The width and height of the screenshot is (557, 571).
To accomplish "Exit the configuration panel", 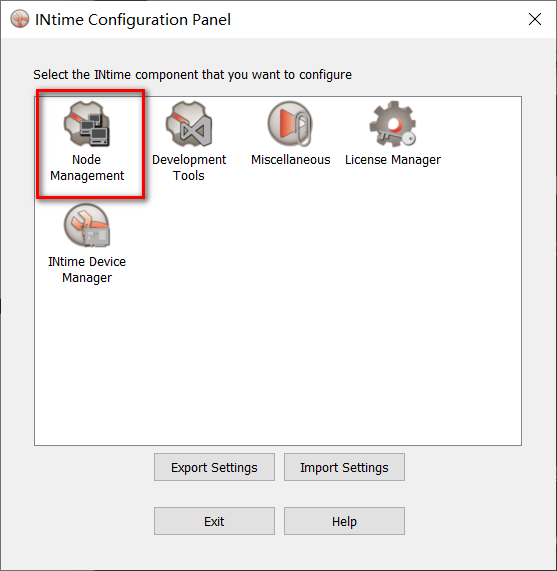I will tap(214, 521).
